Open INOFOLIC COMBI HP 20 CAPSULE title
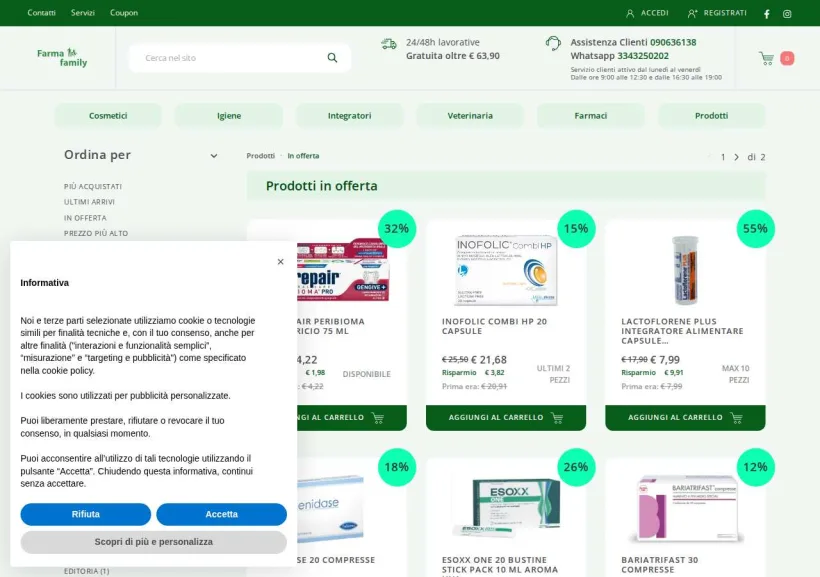 494,326
